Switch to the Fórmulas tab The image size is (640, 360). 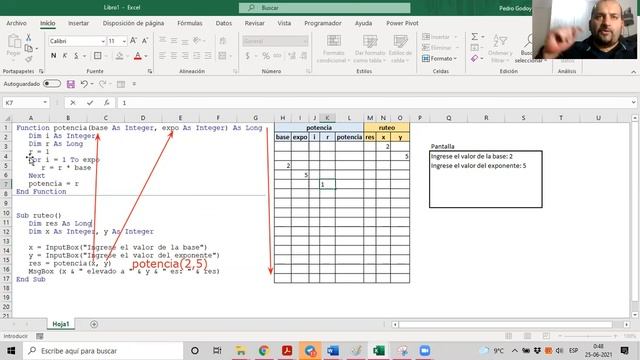190,23
